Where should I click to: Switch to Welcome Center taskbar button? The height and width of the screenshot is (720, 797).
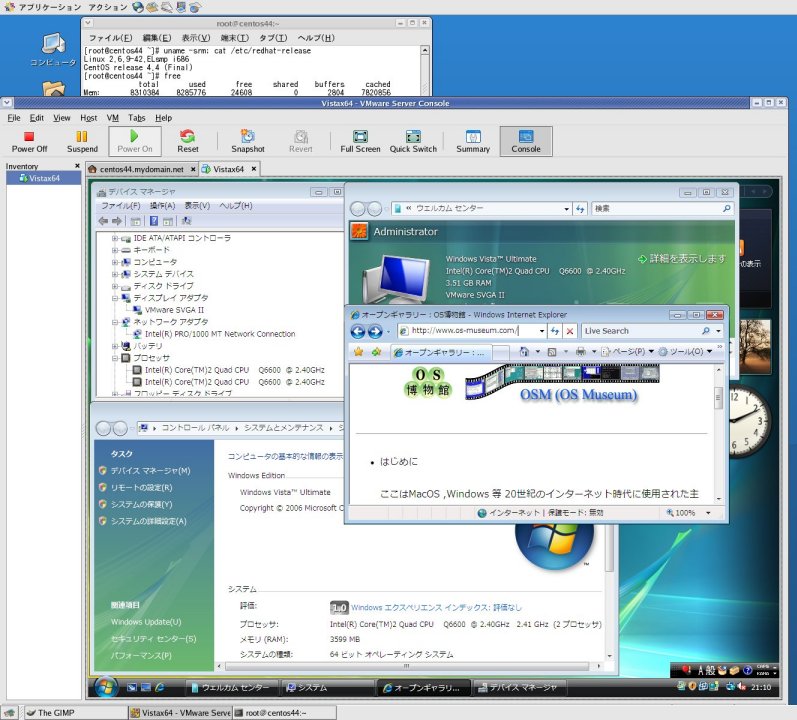point(231,687)
